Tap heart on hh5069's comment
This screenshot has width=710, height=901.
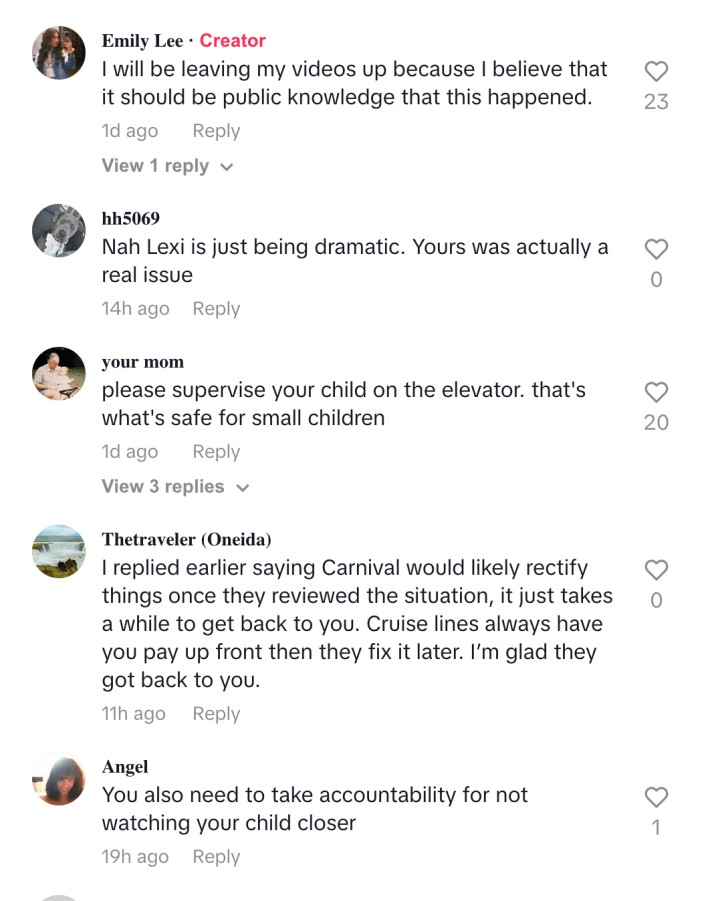(x=656, y=250)
